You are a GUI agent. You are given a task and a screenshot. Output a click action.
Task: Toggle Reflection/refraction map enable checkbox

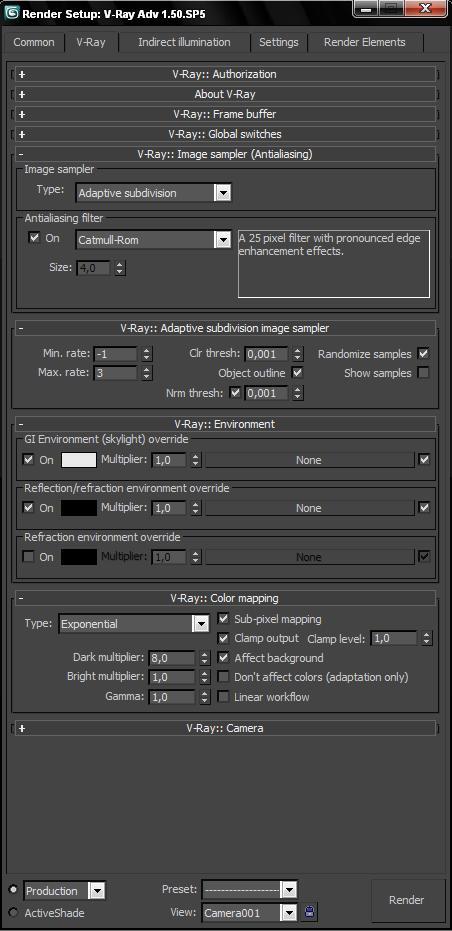pyautogui.click(x=423, y=508)
